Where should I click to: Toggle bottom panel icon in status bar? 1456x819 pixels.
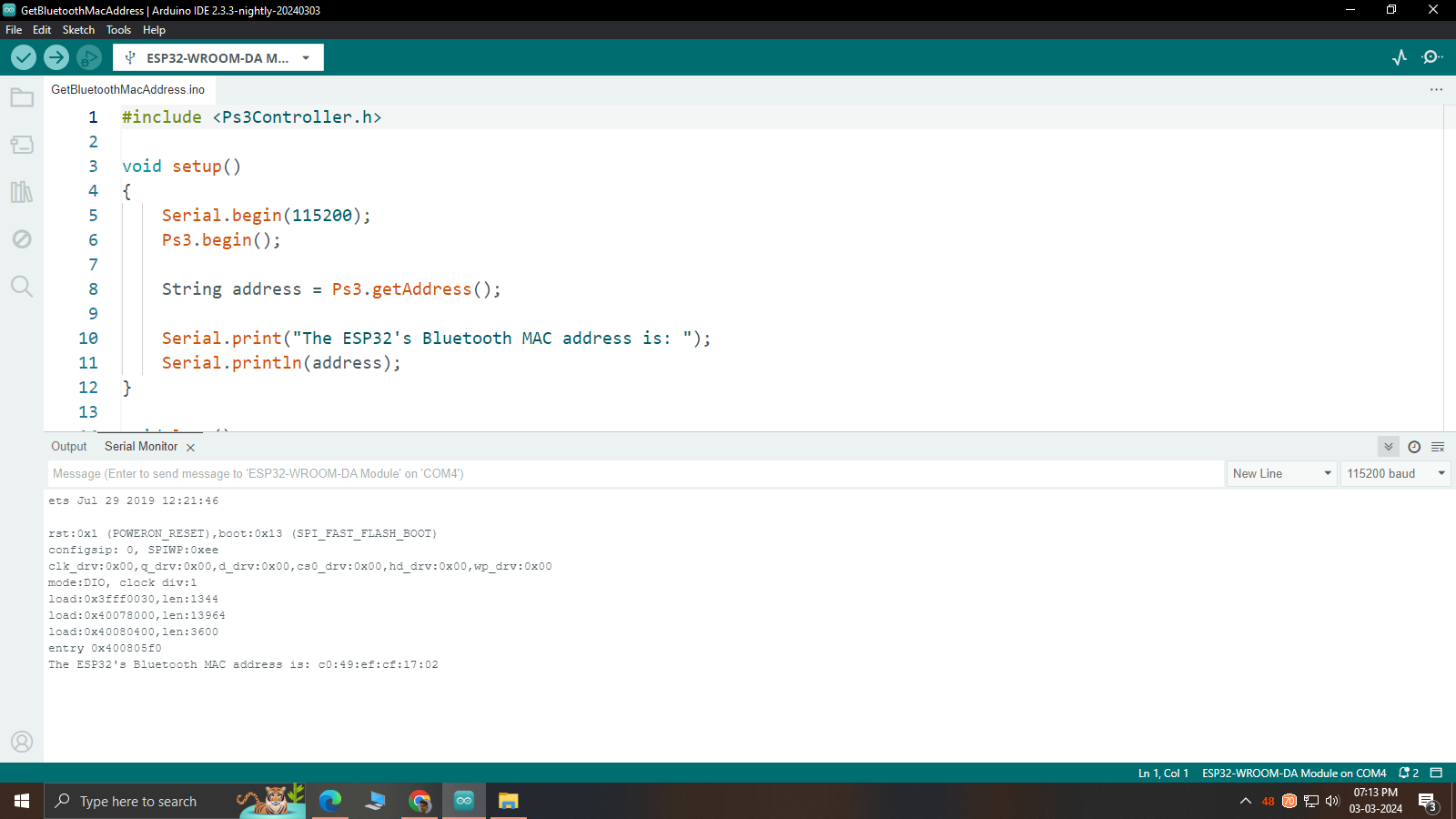(1436, 773)
